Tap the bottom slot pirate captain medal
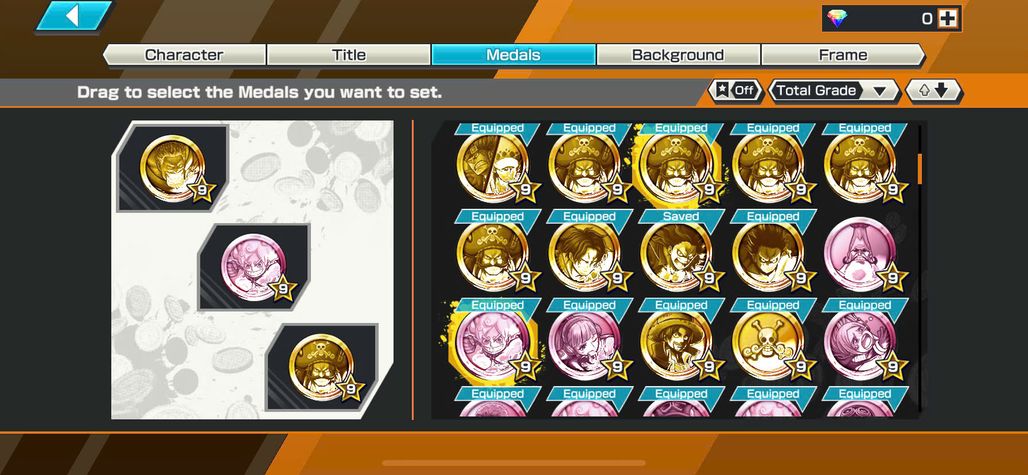The width and height of the screenshot is (1028, 475). point(321,367)
